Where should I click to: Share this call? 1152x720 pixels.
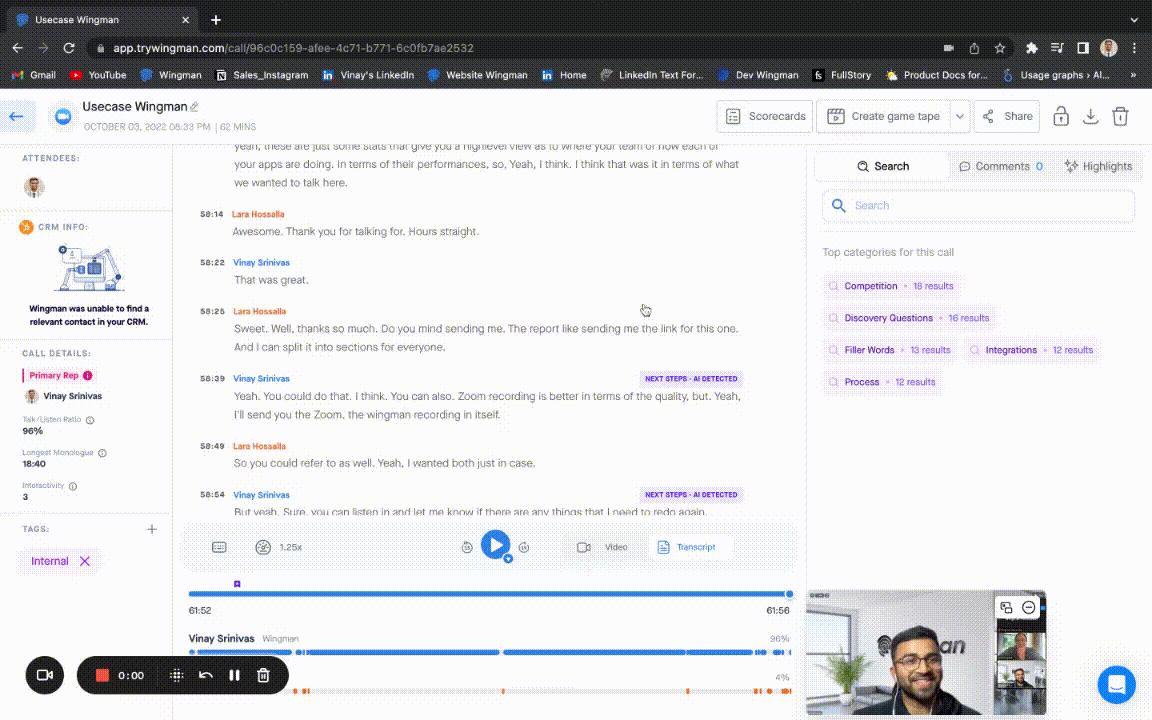pos(1007,116)
